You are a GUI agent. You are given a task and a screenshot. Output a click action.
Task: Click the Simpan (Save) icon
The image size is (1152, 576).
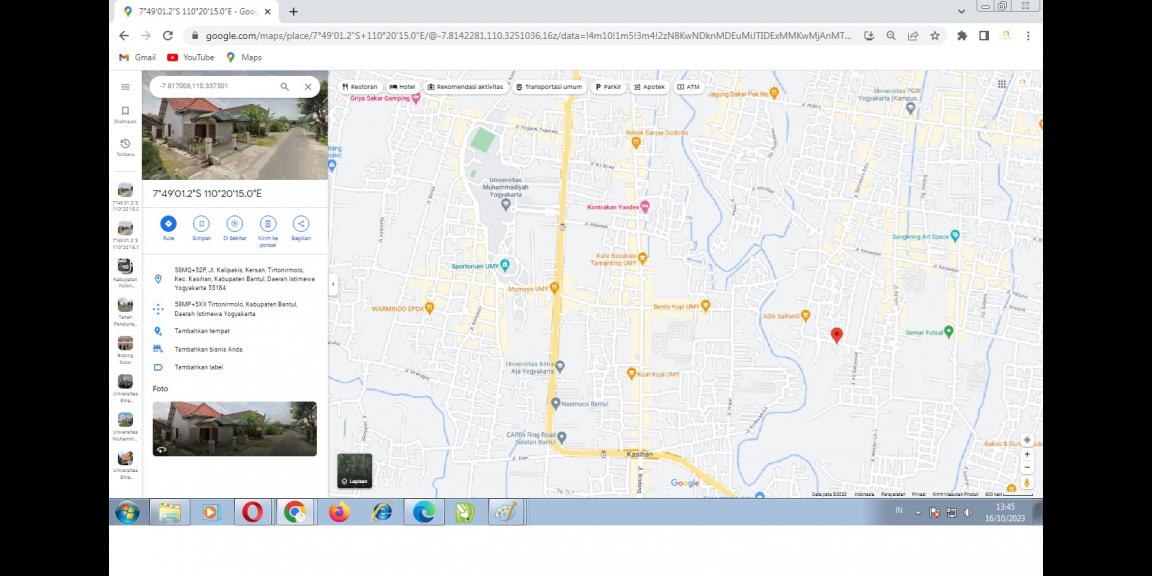tap(201, 225)
